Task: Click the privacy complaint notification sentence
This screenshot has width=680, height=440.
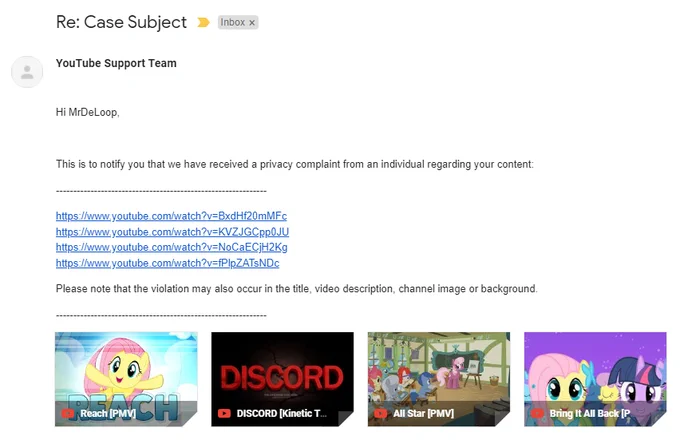Action: coord(295,164)
